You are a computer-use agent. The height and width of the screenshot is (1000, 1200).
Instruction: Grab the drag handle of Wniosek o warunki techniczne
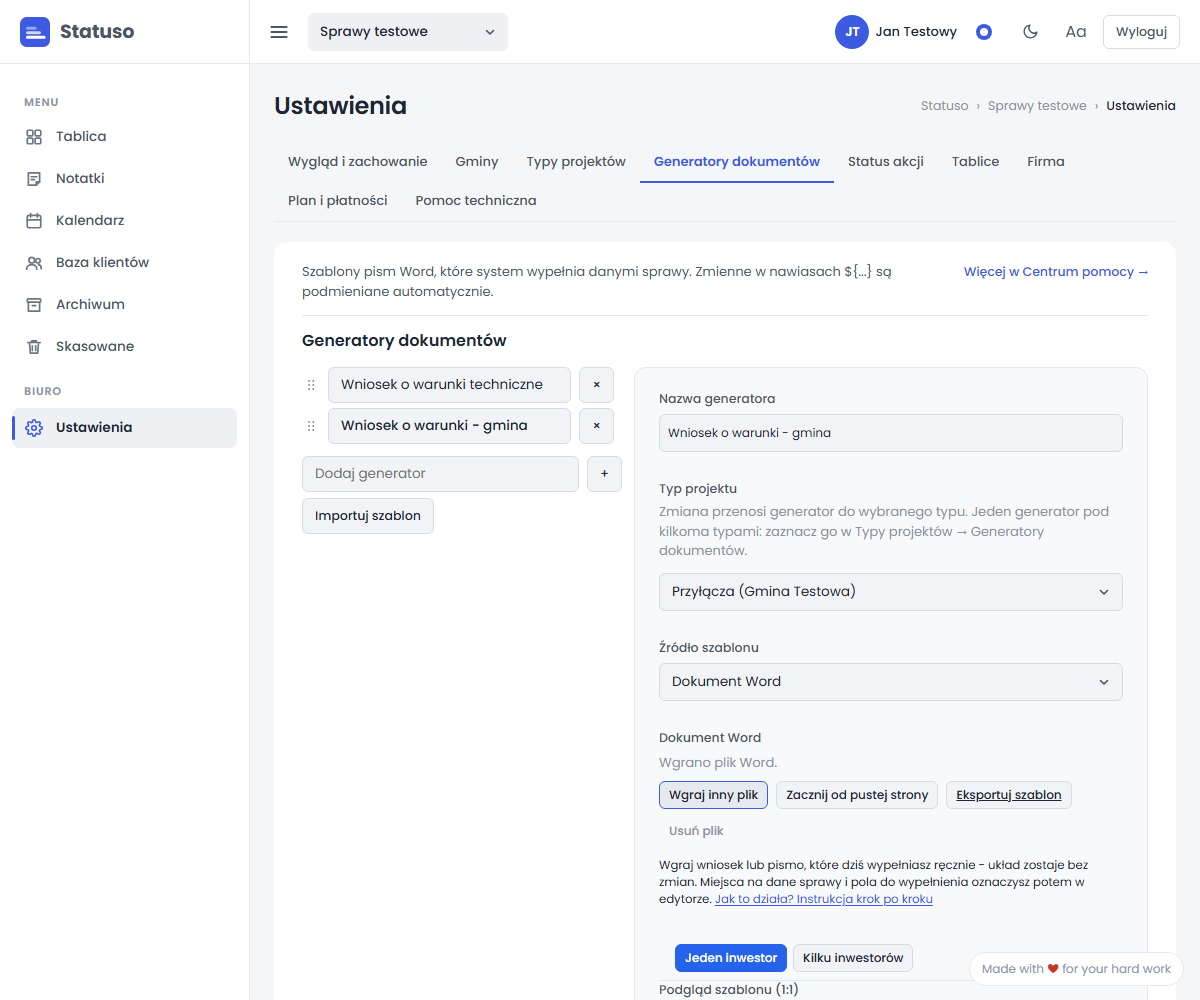click(x=311, y=385)
